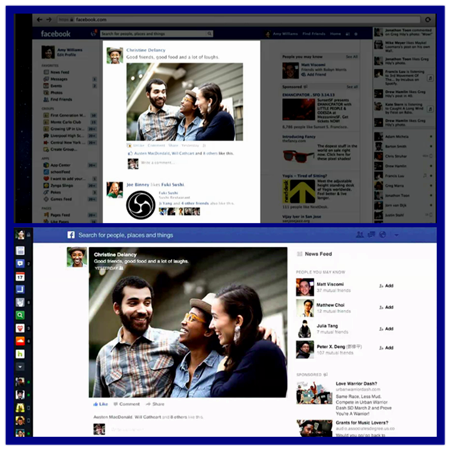Open the small group photo in old layout post
This screenshot has width=450, height=450.
(185, 102)
